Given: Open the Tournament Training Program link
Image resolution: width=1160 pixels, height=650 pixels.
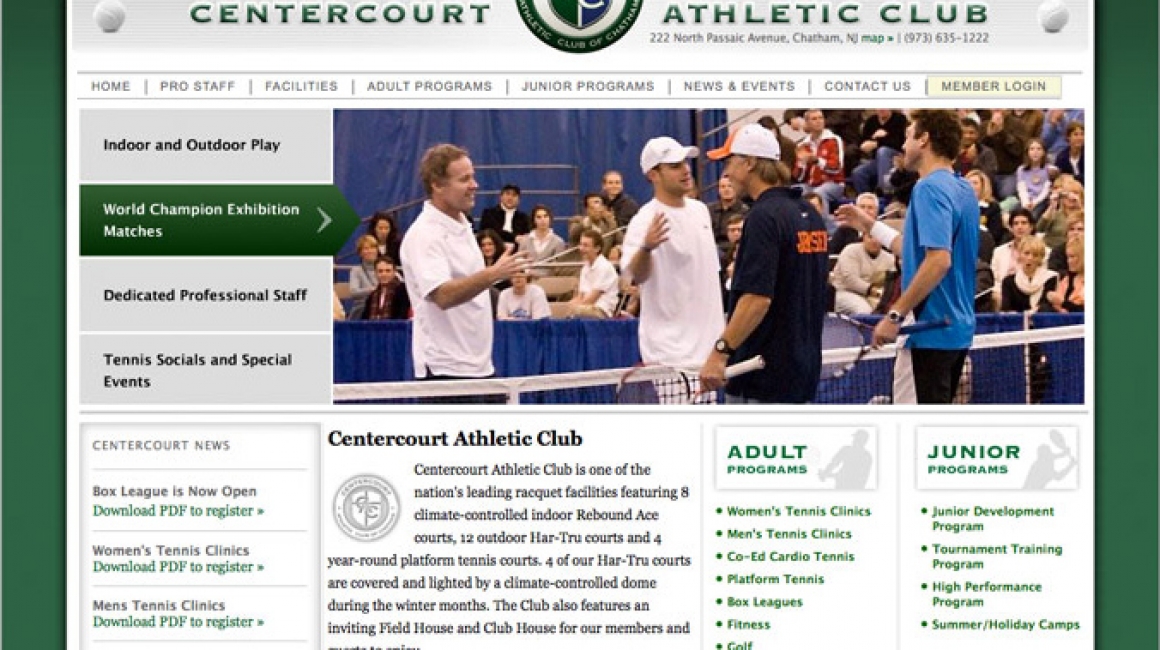Looking at the screenshot, I should pos(997,556).
